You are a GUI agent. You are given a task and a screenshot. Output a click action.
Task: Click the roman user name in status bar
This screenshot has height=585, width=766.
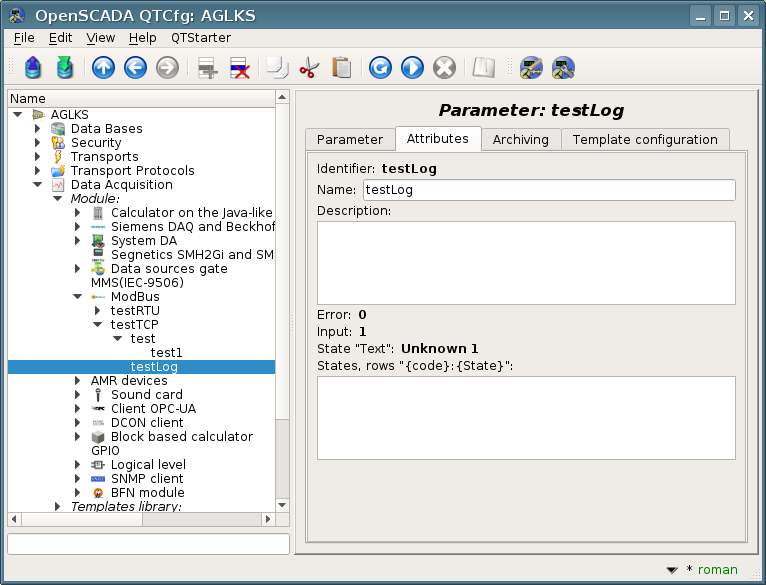(717, 570)
